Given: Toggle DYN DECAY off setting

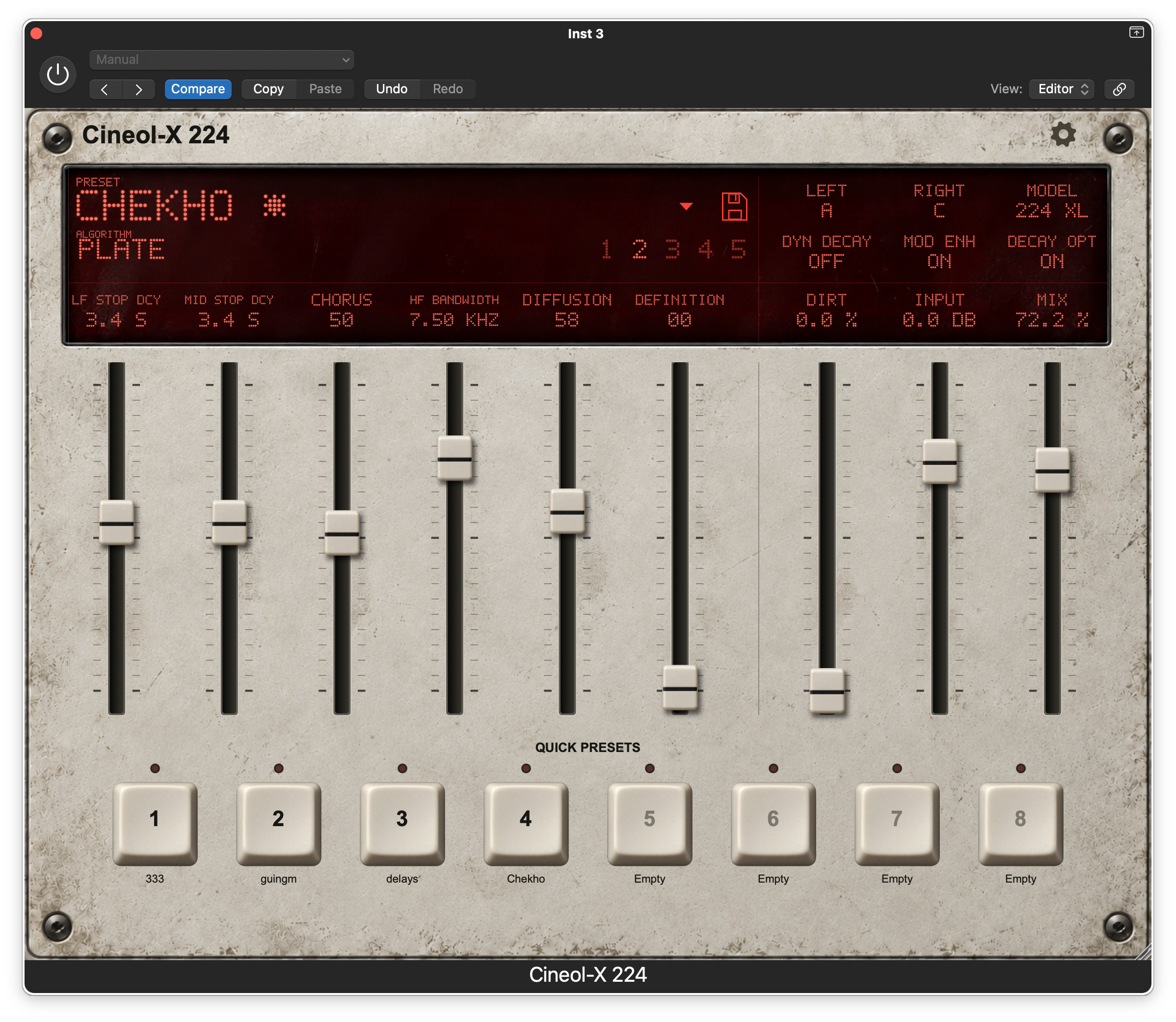Looking at the screenshot, I should coord(826,251).
